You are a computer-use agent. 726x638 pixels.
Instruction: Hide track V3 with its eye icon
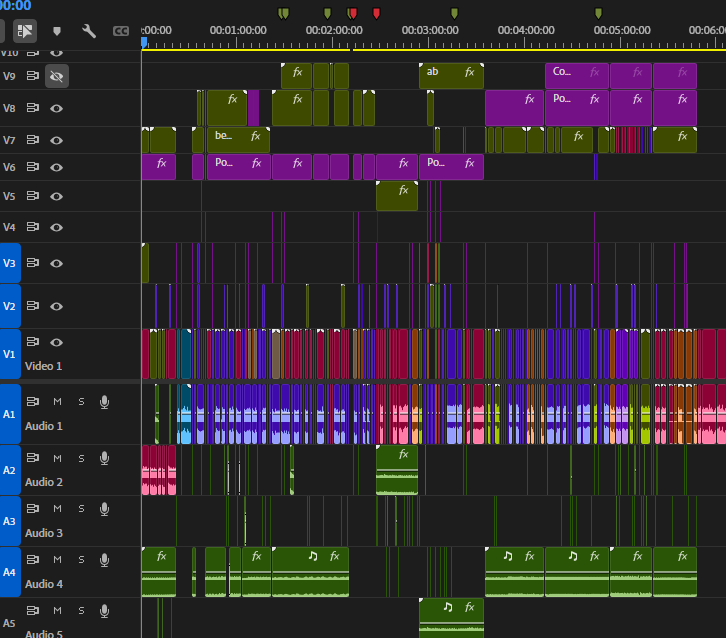(56, 263)
